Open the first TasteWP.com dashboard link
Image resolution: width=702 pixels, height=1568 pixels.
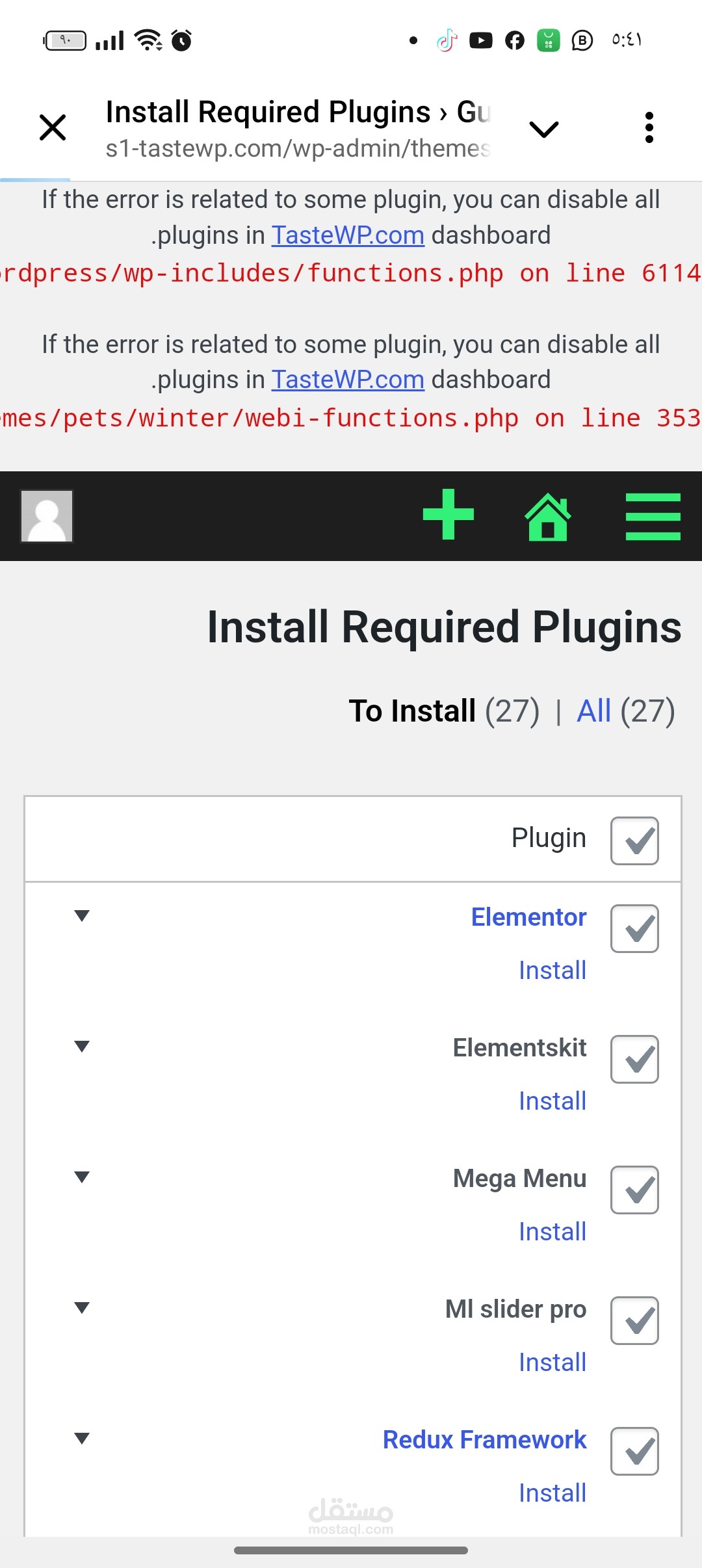348,235
